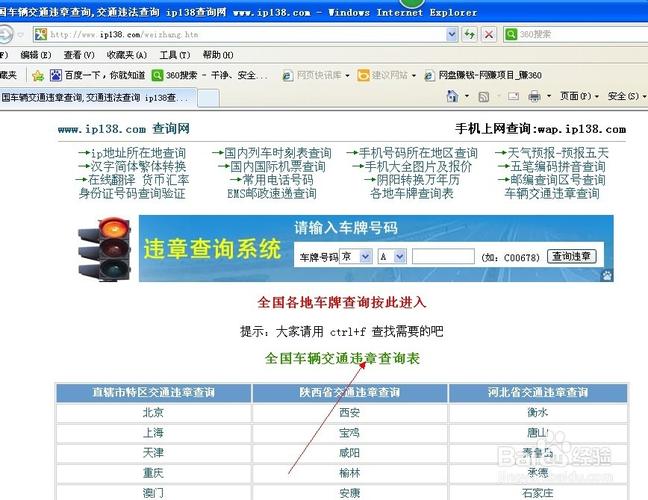The height and width of the screenshot is (500, 648).
Task: Open the 页面(P) dropdown menu
Action: coord(579,96)
